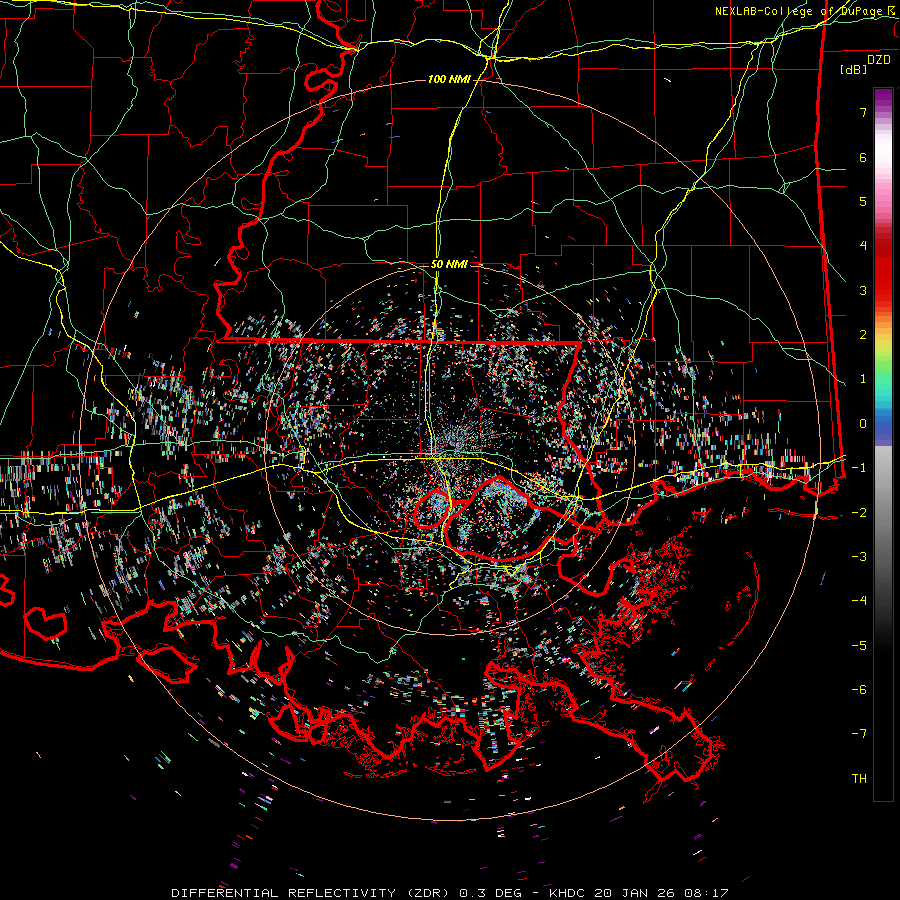Image resolution: width=900 pixels, height=900 pixels.
Task: Click the -7 dB legend value
Action: pyautogui.click(x=859, y=734)
